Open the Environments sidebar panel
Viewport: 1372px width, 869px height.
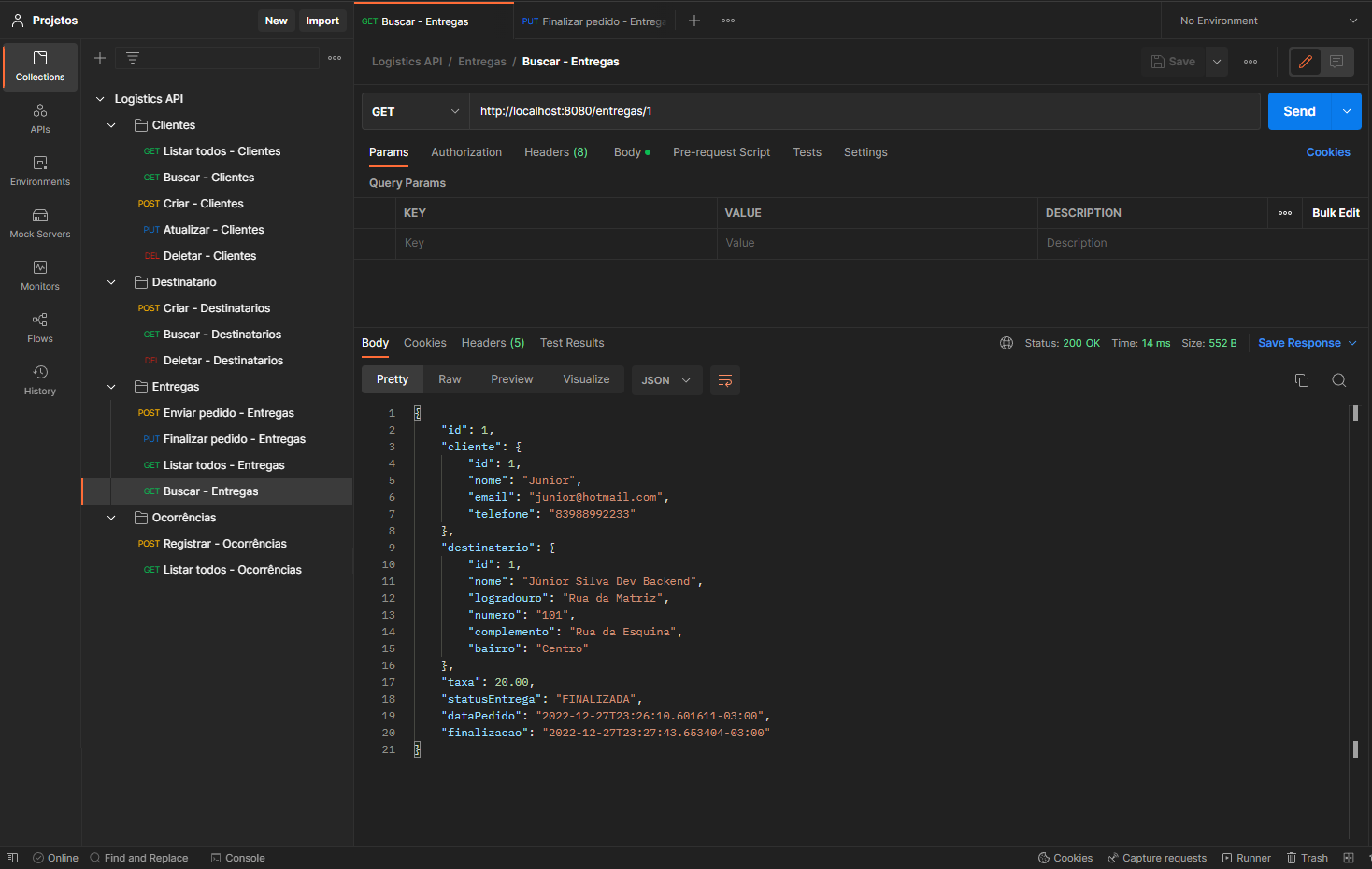pos(40,171)
